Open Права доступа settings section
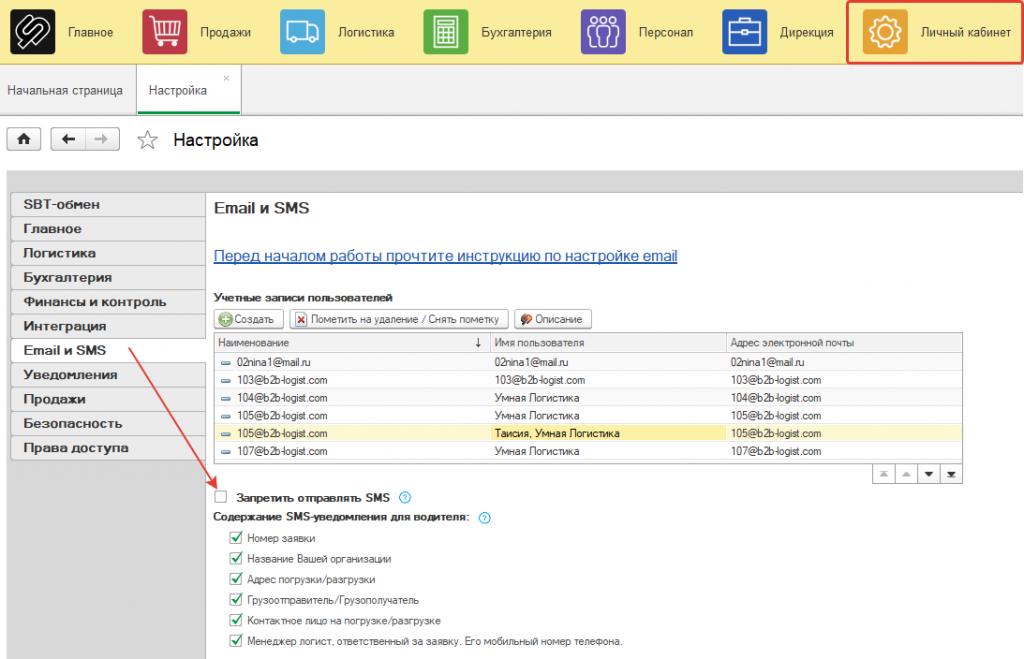The height and width of the screenshot is (659, 1024). click(x=108, y=448)
